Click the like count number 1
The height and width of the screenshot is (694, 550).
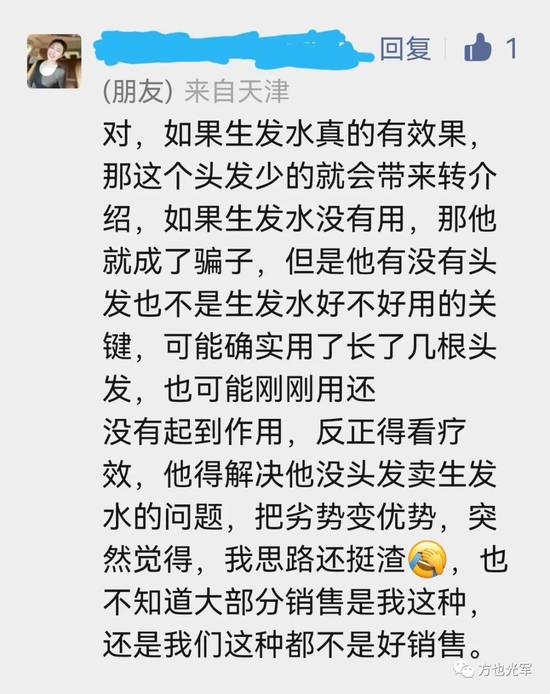click(x=512, y=48)
